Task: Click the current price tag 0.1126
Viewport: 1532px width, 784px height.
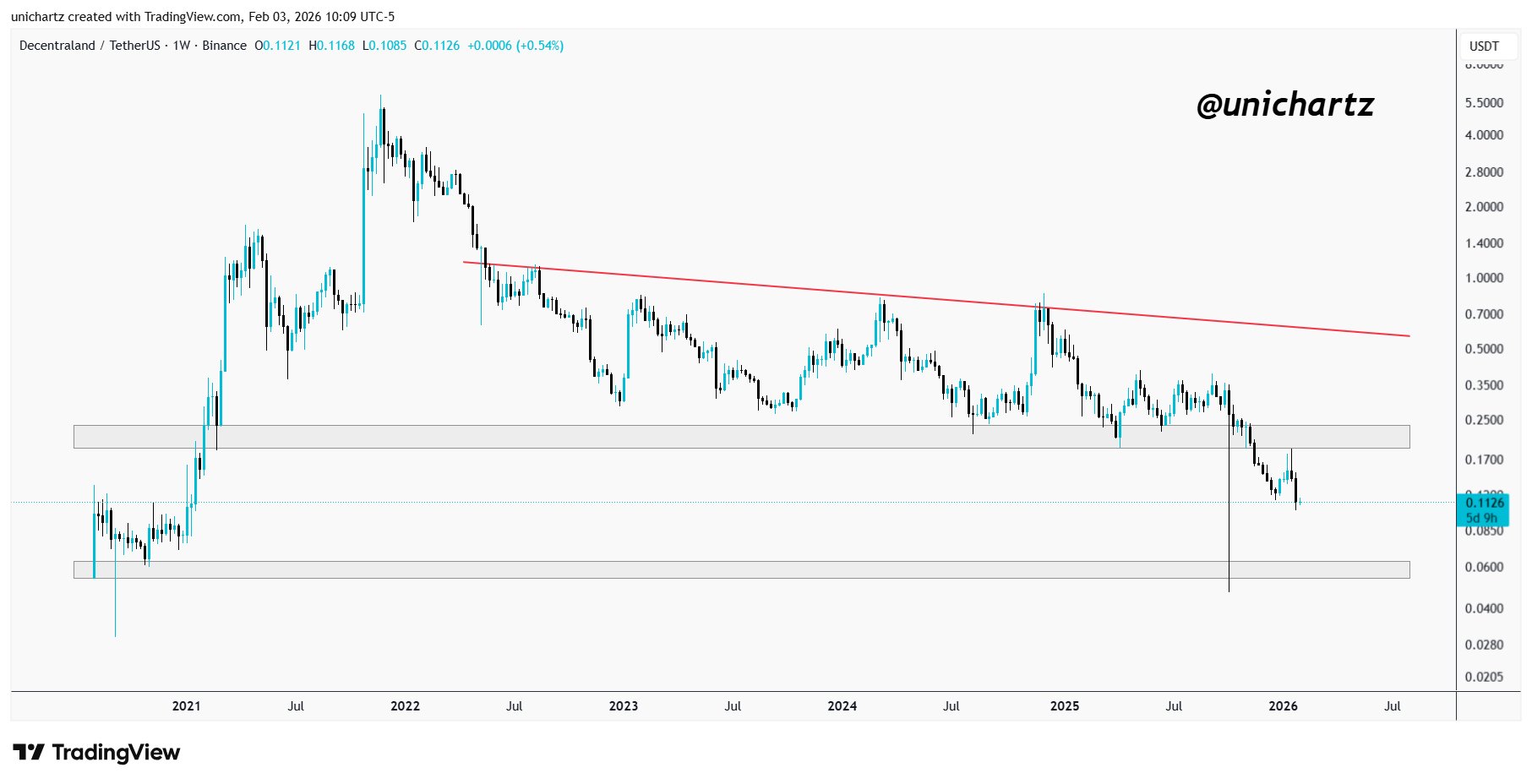Action: 1485,504
